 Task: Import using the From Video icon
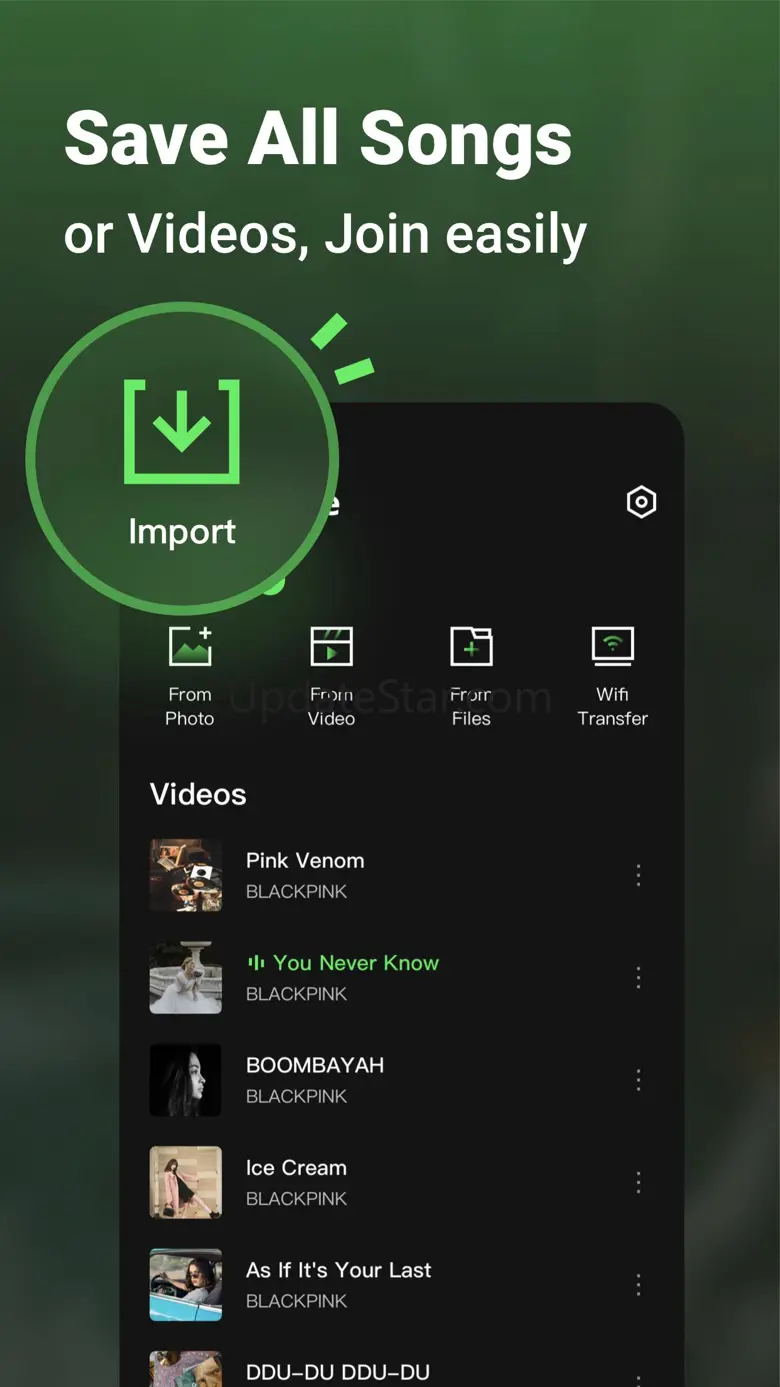click(x=331, y=646)
